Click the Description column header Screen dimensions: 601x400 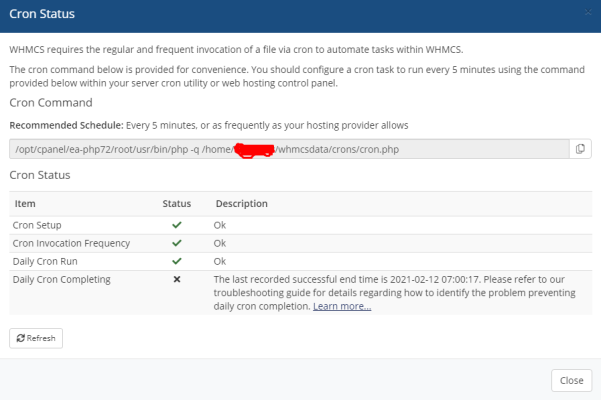[x=241, y=204]
